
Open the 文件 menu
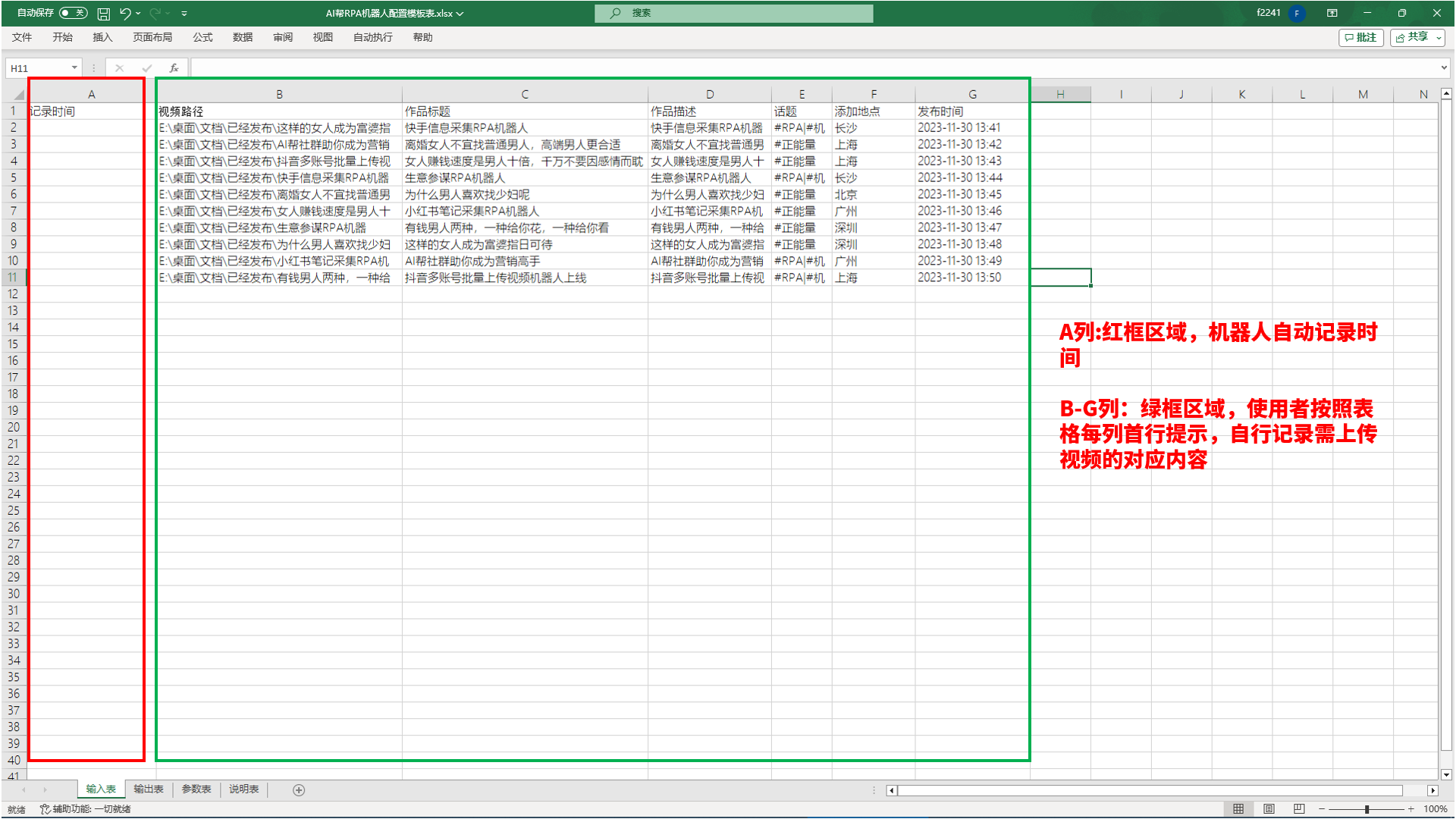coord(22,37)
